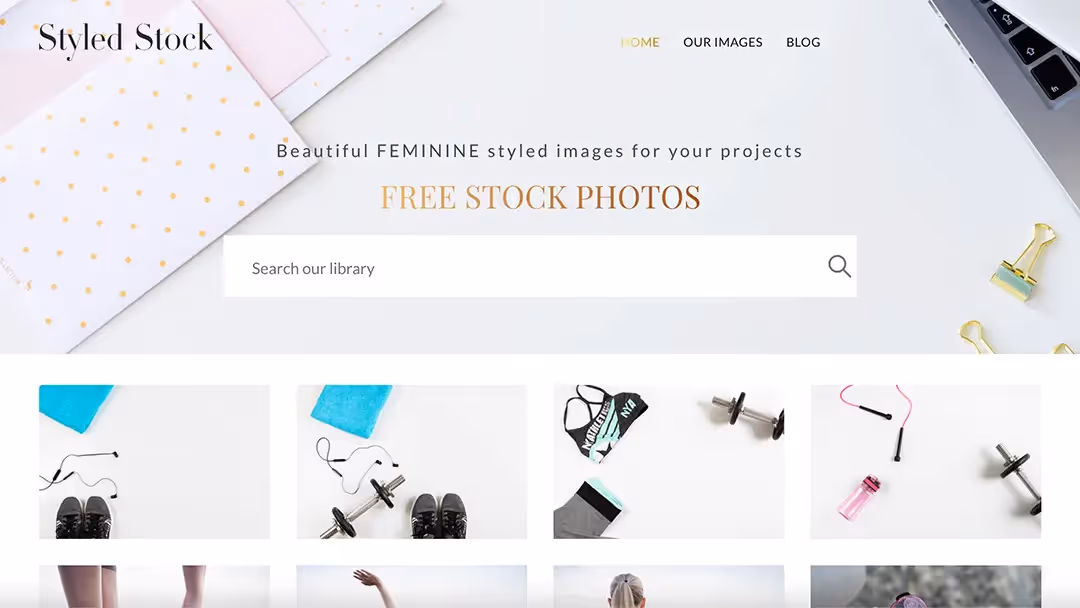The height and width of the screenshot is (608, 1080).
Task: Select the blonde ponytail photo thumbnail
Action: (x=669, y=587)
